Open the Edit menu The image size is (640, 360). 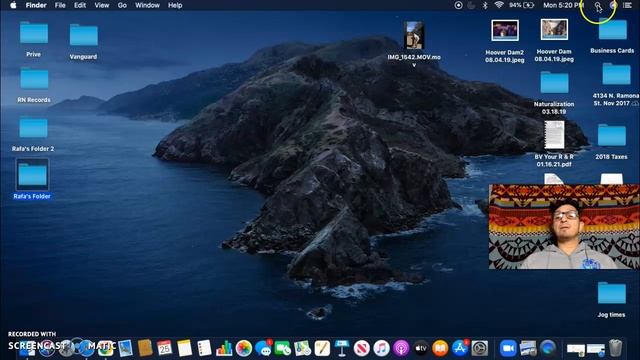click(x=80, y=5)
